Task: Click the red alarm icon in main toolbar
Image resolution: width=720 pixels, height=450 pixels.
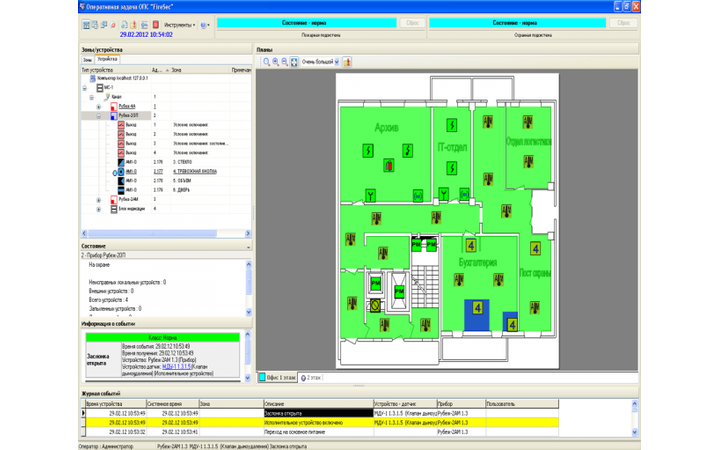Action: (x=155, y=24)
